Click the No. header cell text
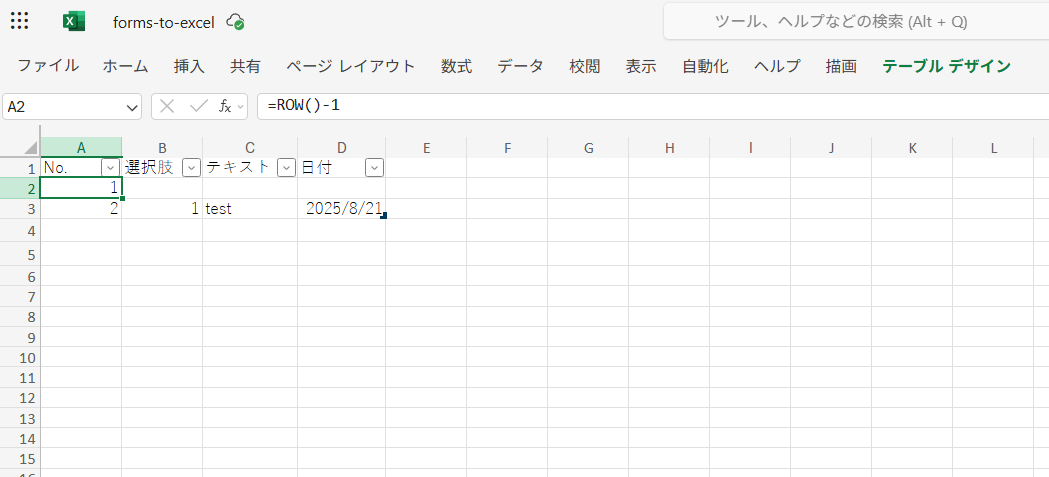This screenshot has height=477, width=1049. coord(56,168)
